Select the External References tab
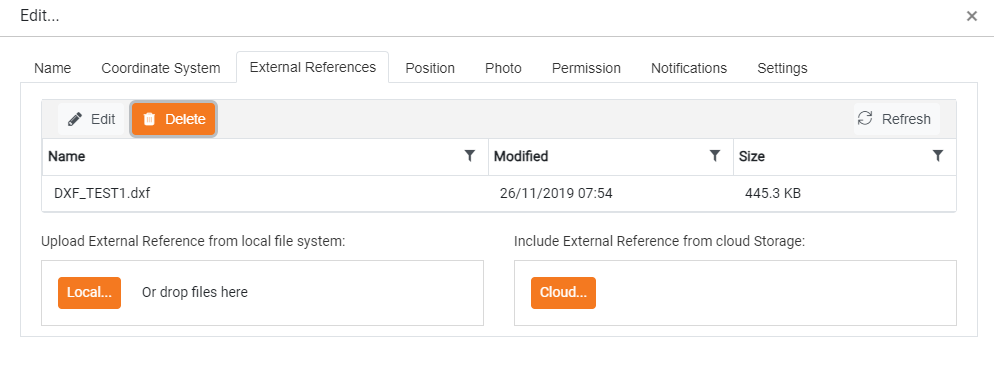The image size is (994, 371). [313, 67]
